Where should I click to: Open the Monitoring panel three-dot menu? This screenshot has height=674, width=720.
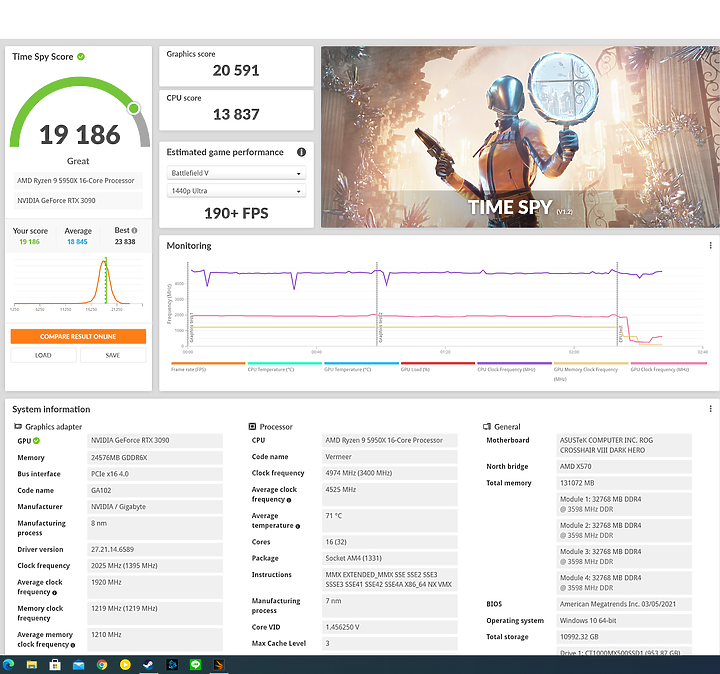click(710, 246)
